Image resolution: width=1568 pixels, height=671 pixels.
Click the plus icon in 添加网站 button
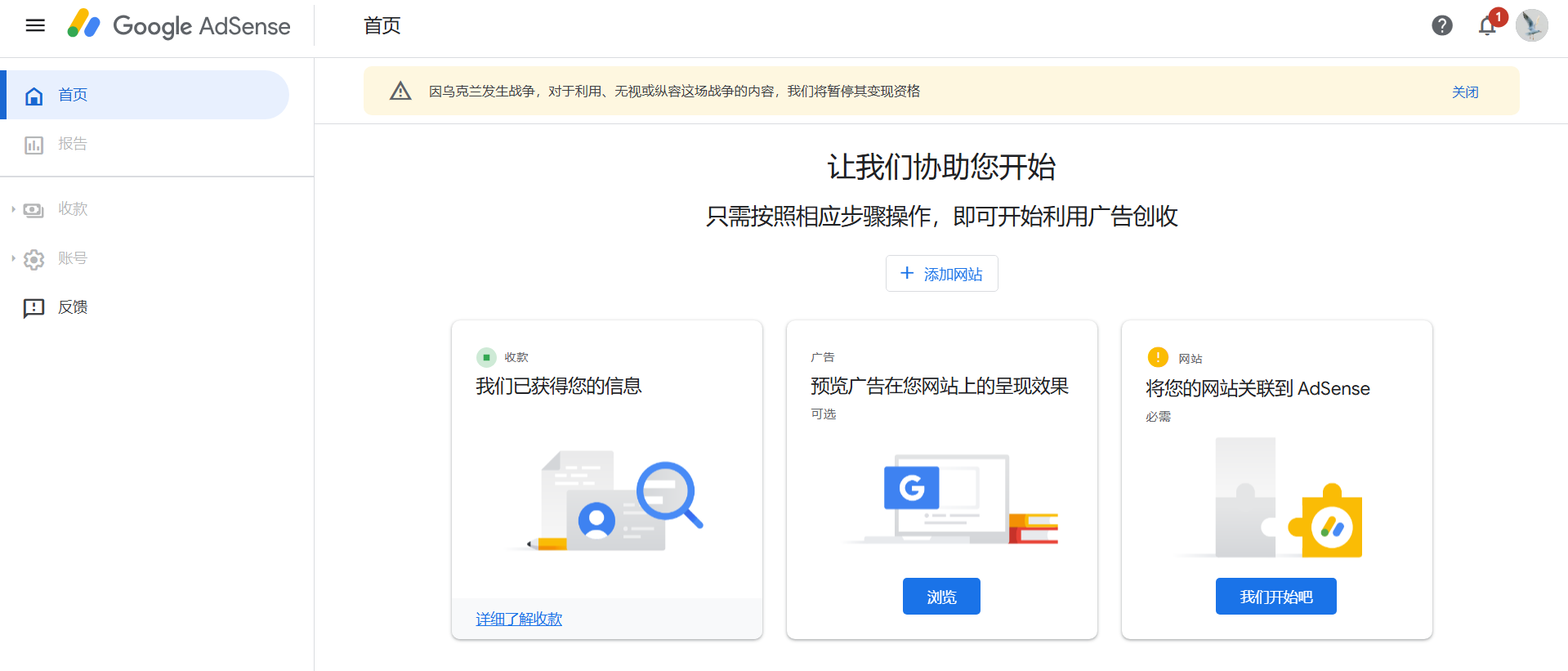pyautogui.click(x=907, y=273)
